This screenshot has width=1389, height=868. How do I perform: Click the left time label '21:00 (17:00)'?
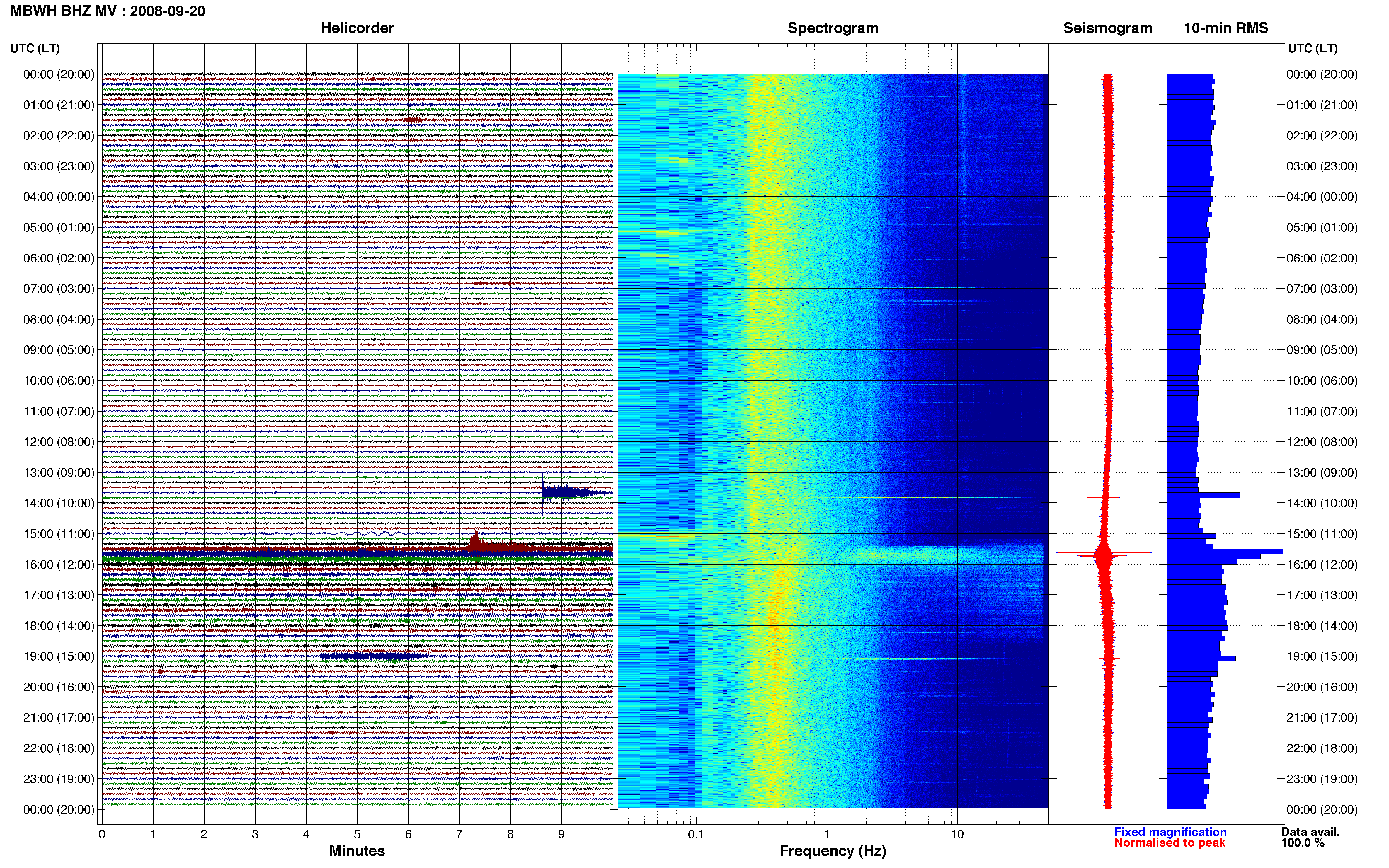click(x=59, y=717)
